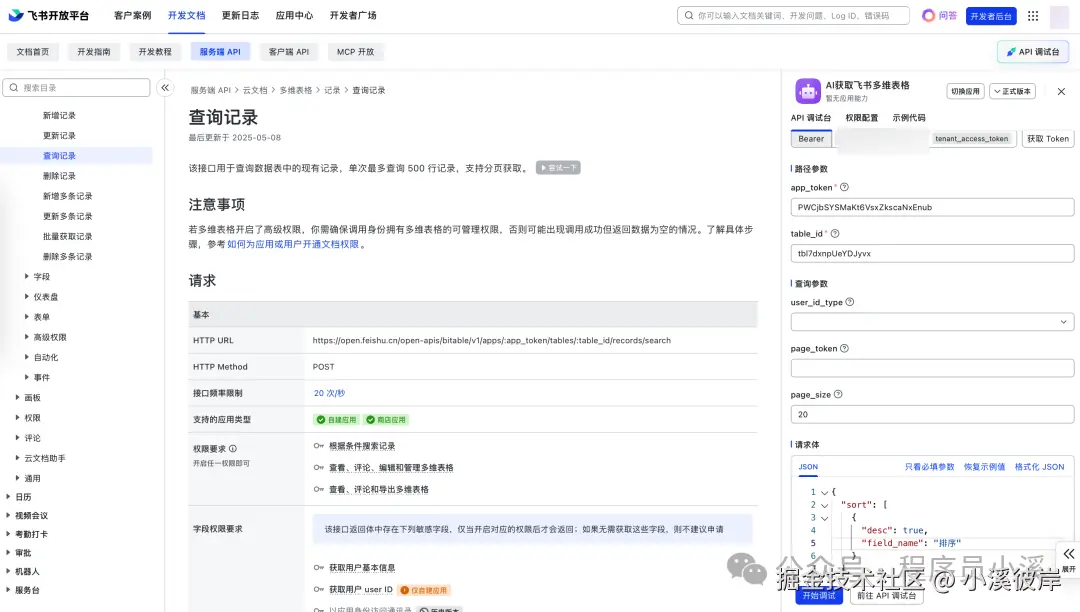Switch to 客户端 API tab
1080x612 pixels.
pyautogui.click(x=289, y=52)
